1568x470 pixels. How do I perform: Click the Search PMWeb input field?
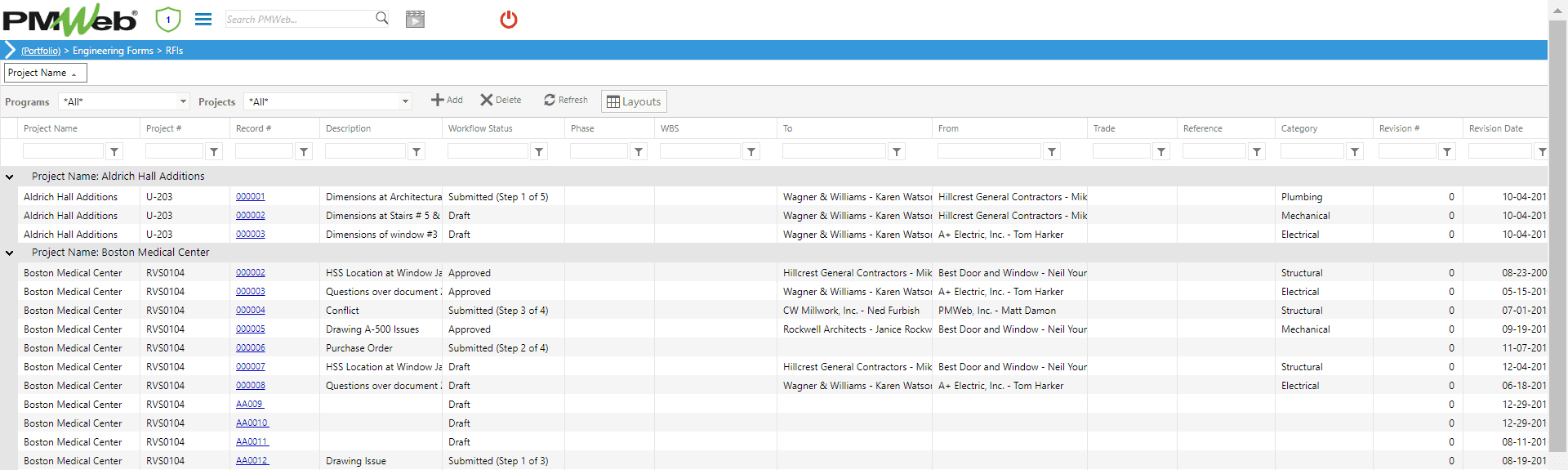pyautogui.click(x=298, y=19)
